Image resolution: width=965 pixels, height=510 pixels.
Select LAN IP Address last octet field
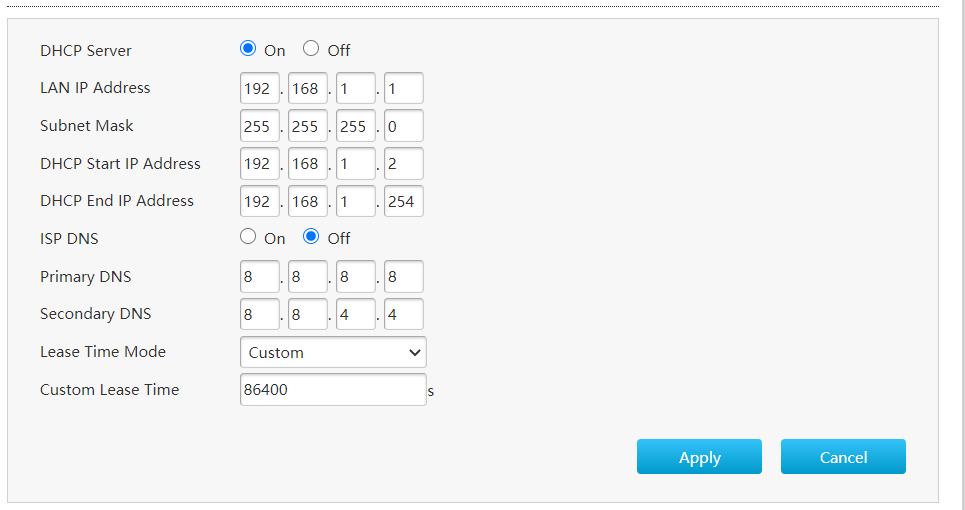(404, 89)
